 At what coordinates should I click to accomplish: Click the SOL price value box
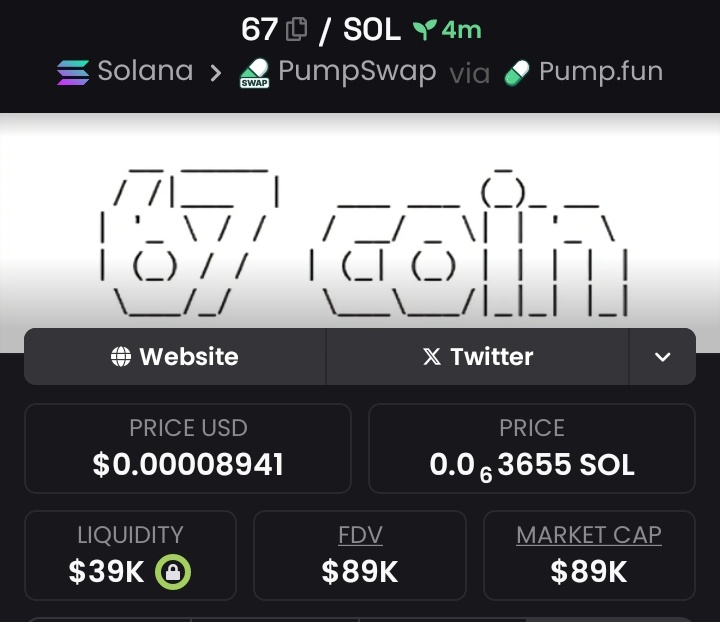click(532, 448)
